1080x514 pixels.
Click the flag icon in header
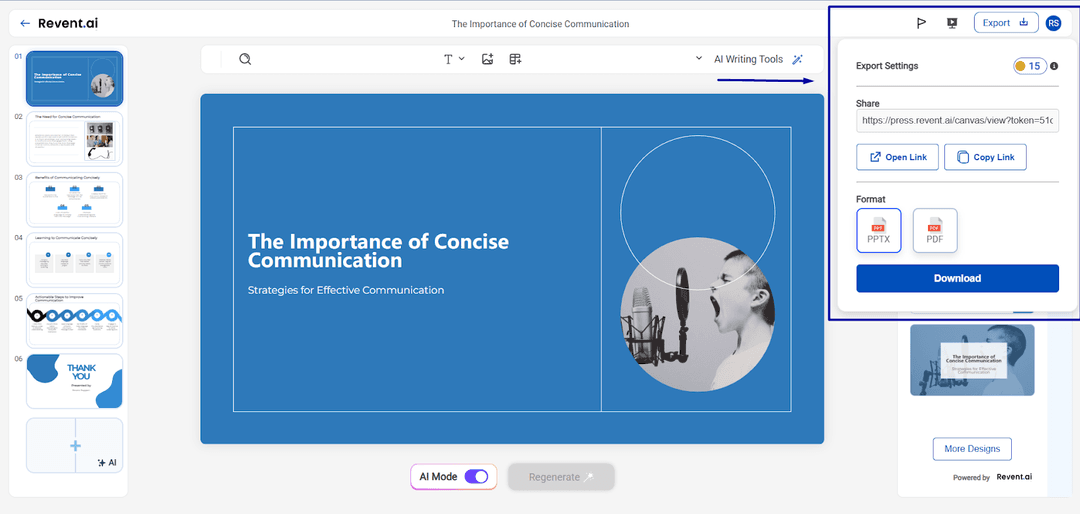(x=921, y=23)
